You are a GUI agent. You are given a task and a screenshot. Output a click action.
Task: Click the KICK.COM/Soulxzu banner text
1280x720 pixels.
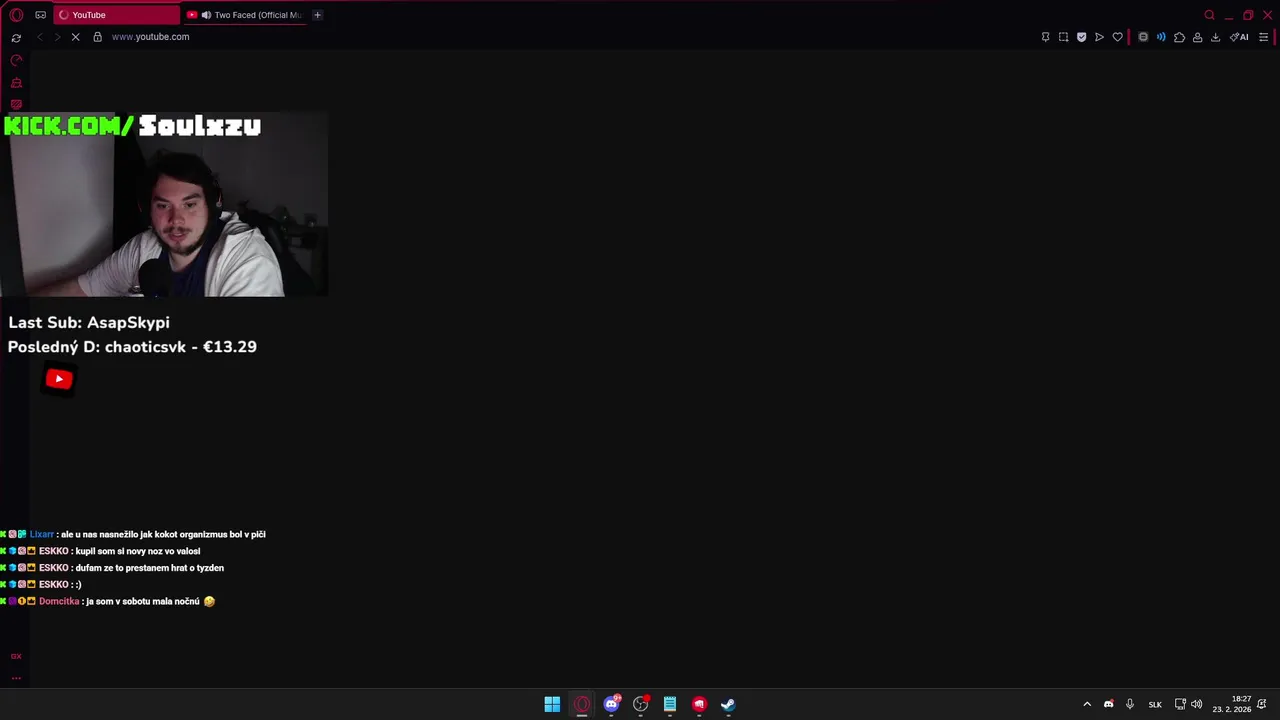(x=132, y=125)
